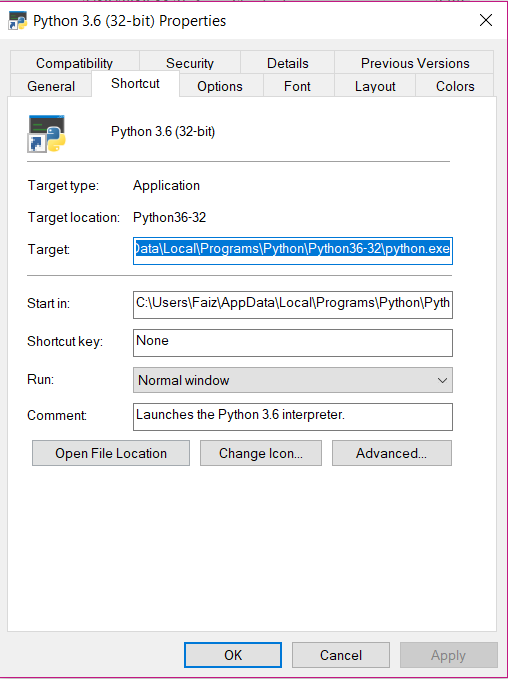Switch to the General tab
Viewport: 508px width, 679px height.
point(51,86)
